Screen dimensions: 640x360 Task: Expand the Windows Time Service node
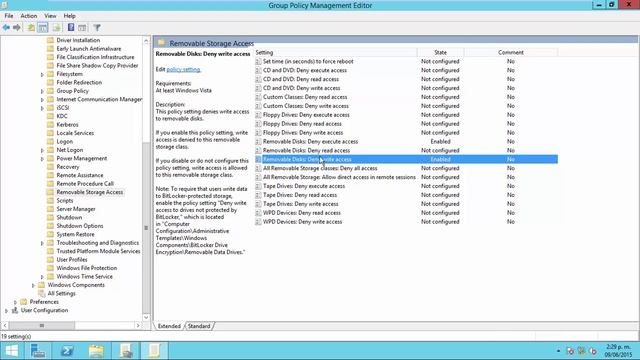pyautogui.click(x=42, y=277)
